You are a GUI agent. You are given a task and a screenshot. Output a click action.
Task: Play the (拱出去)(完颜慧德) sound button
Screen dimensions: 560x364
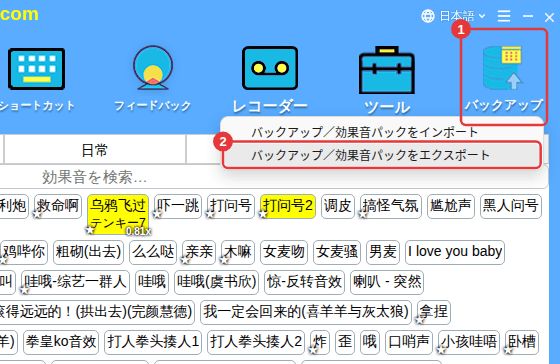click(x=97, y=312)
